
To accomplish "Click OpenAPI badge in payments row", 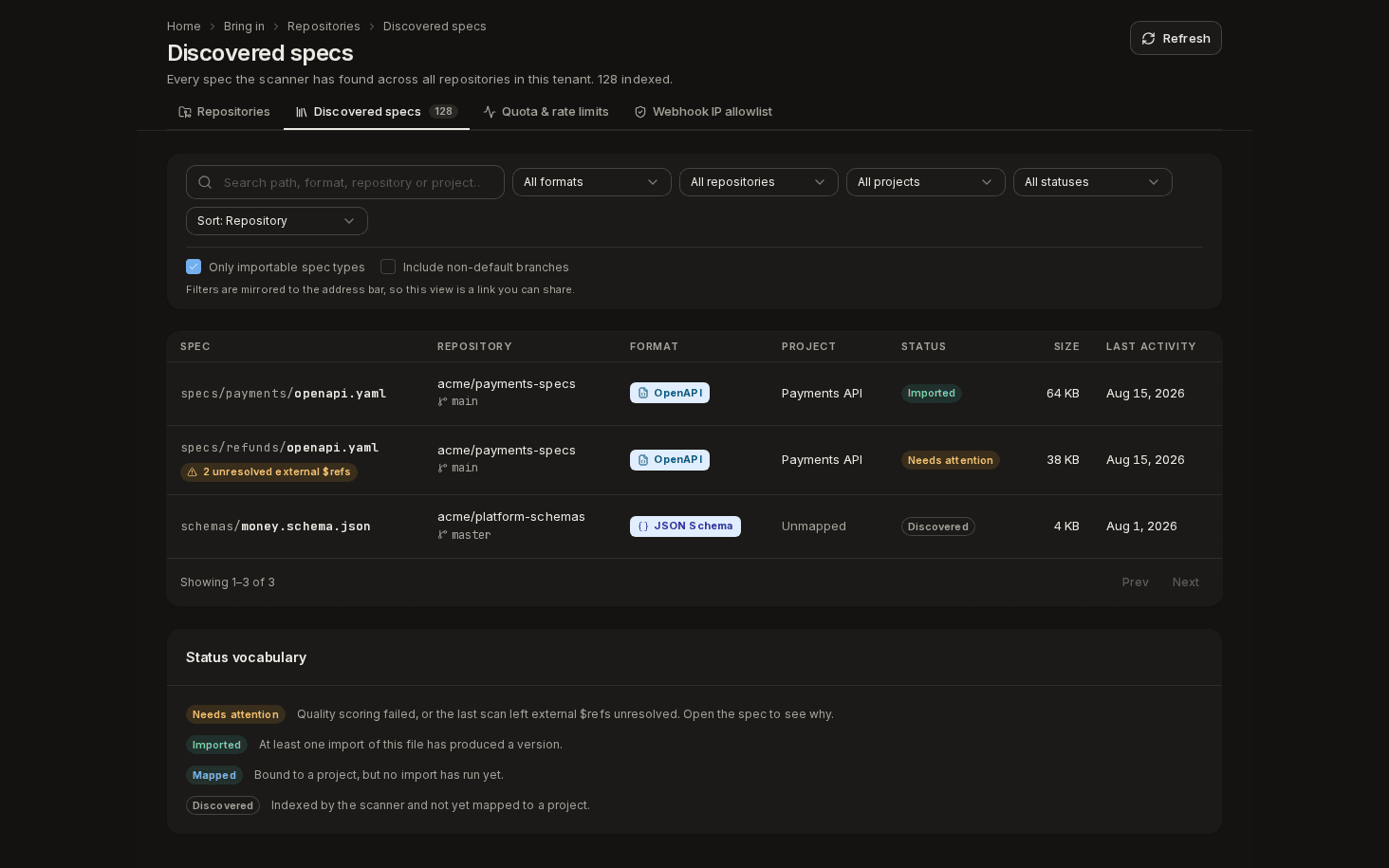I will [670, 393].
